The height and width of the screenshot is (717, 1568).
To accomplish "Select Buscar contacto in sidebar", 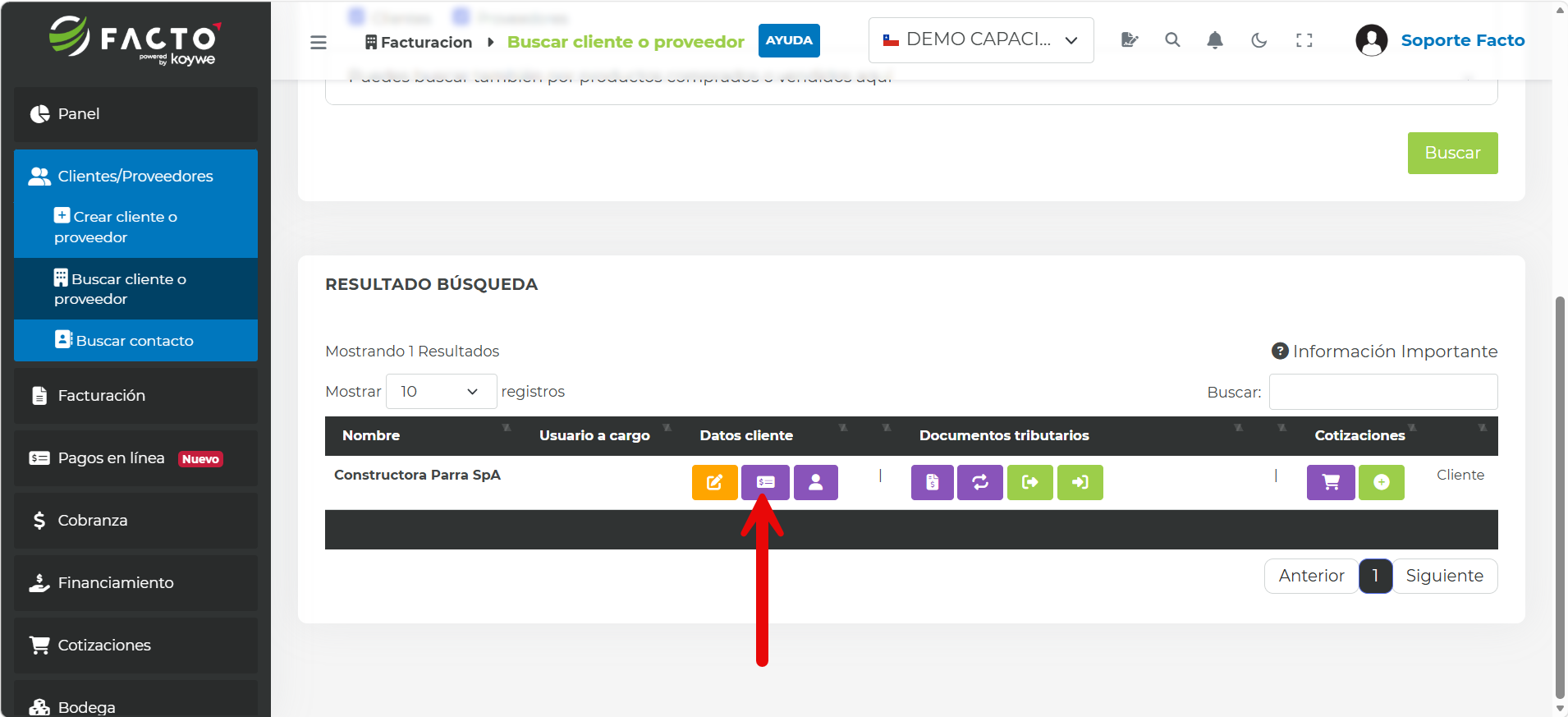I will 135,340.
